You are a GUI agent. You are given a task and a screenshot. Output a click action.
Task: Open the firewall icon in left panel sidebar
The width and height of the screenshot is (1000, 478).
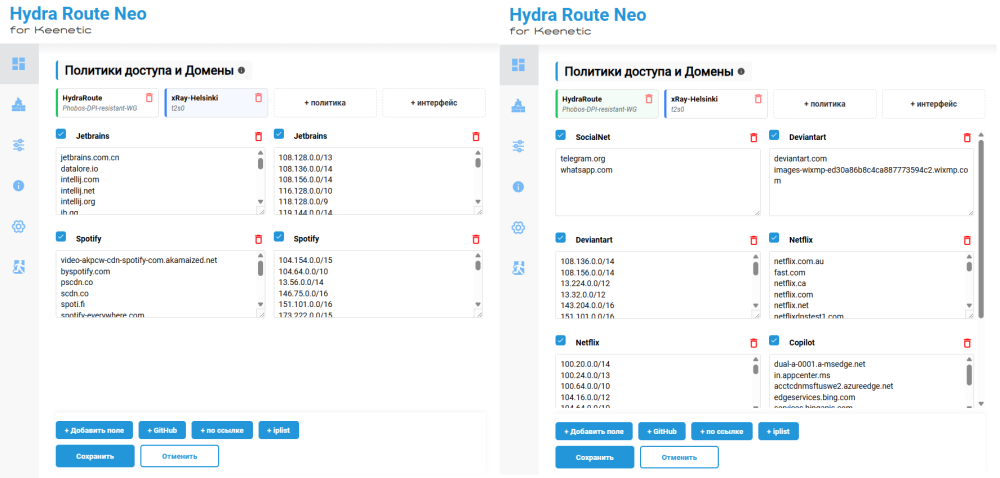18,105
